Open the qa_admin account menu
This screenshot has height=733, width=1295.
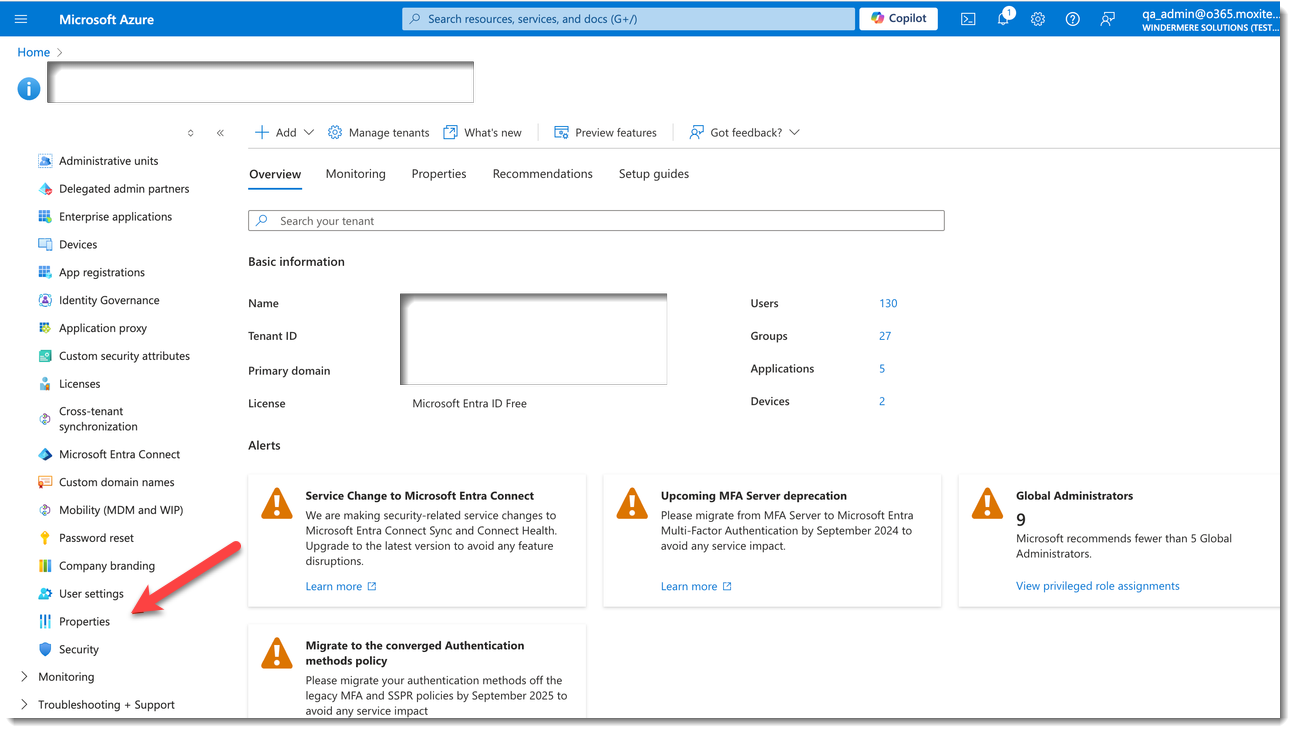[1210, 20]
